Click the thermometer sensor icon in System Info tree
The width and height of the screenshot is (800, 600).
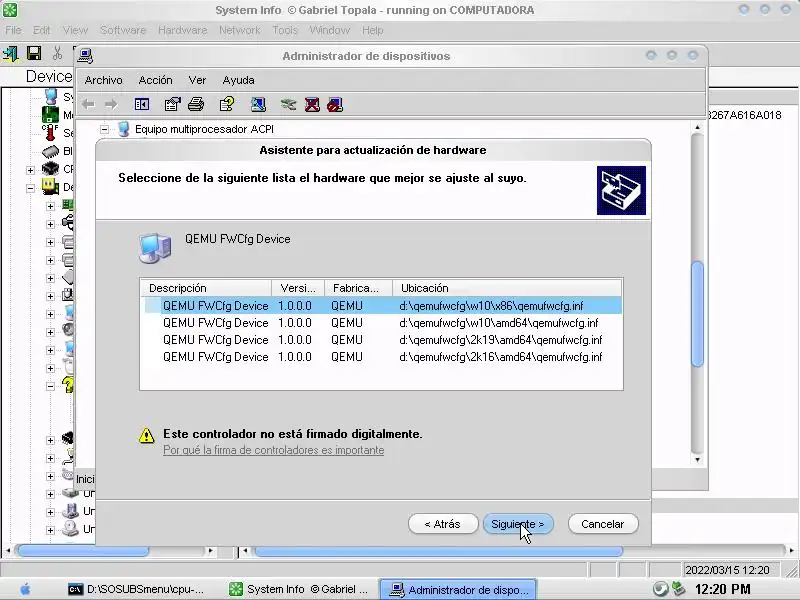click(50, 133)
